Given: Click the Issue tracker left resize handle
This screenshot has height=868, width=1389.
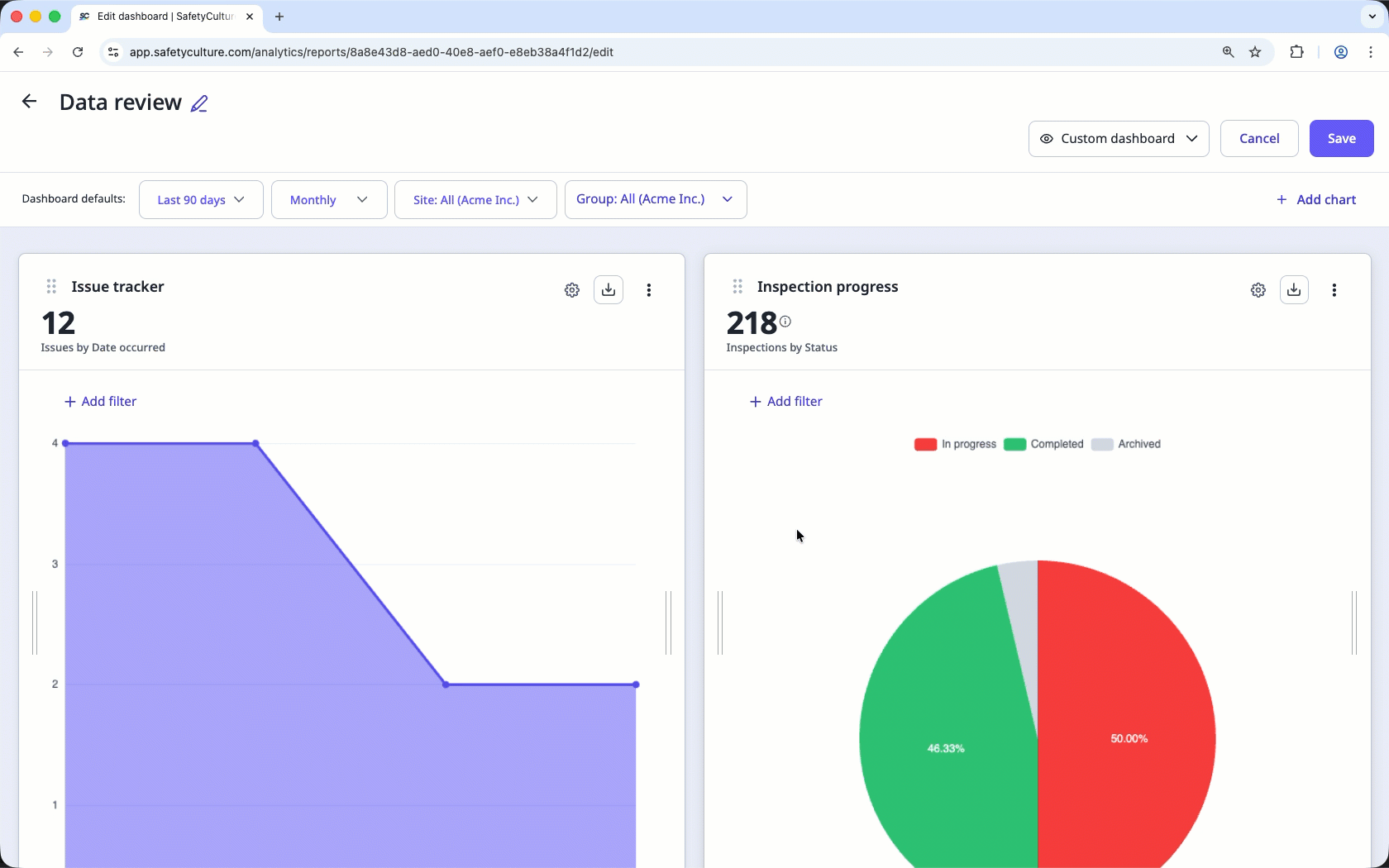Looking at the screenshot, I should coord(35,622).
